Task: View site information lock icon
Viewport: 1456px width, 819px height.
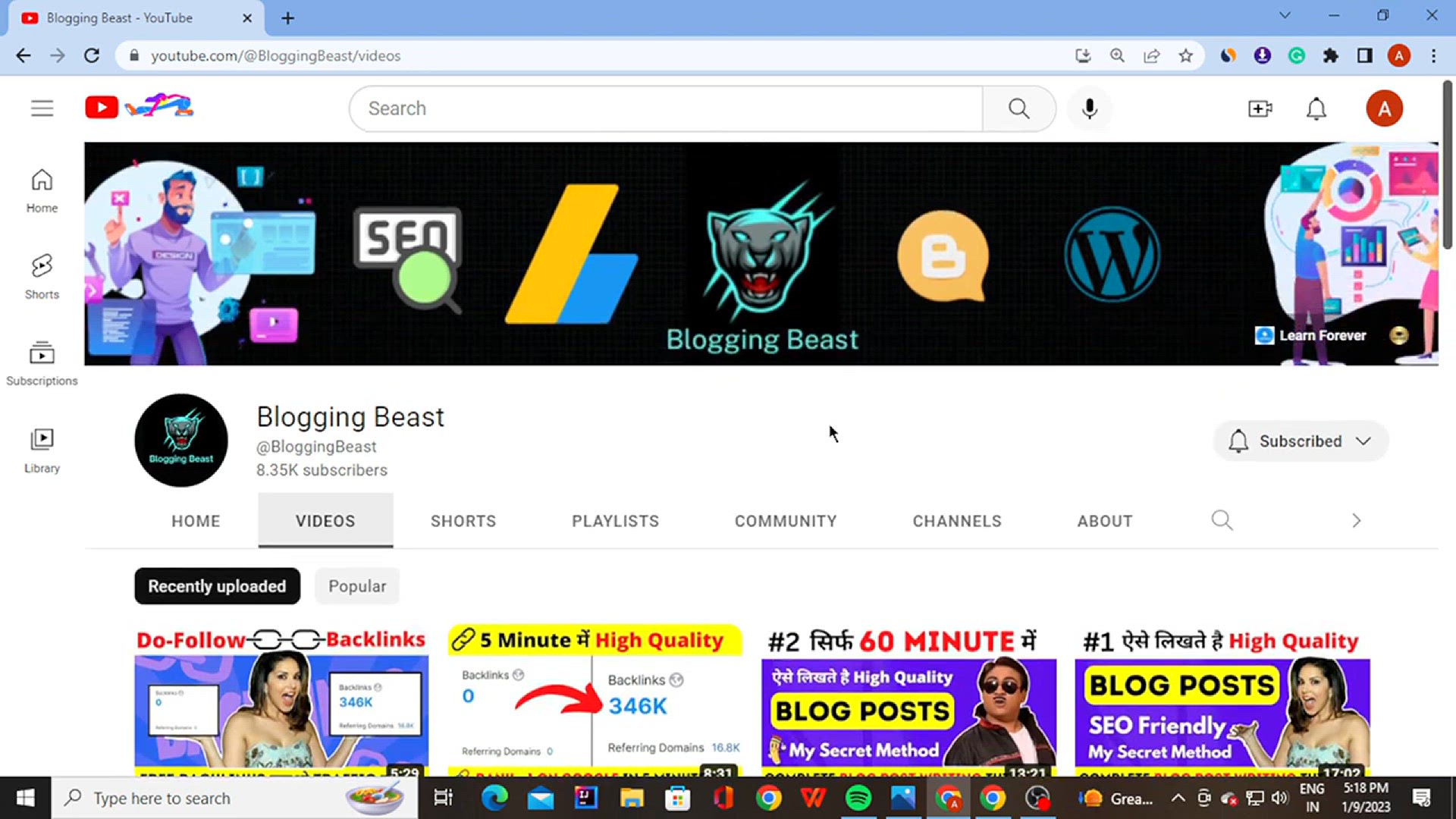Action: [134, 55]
